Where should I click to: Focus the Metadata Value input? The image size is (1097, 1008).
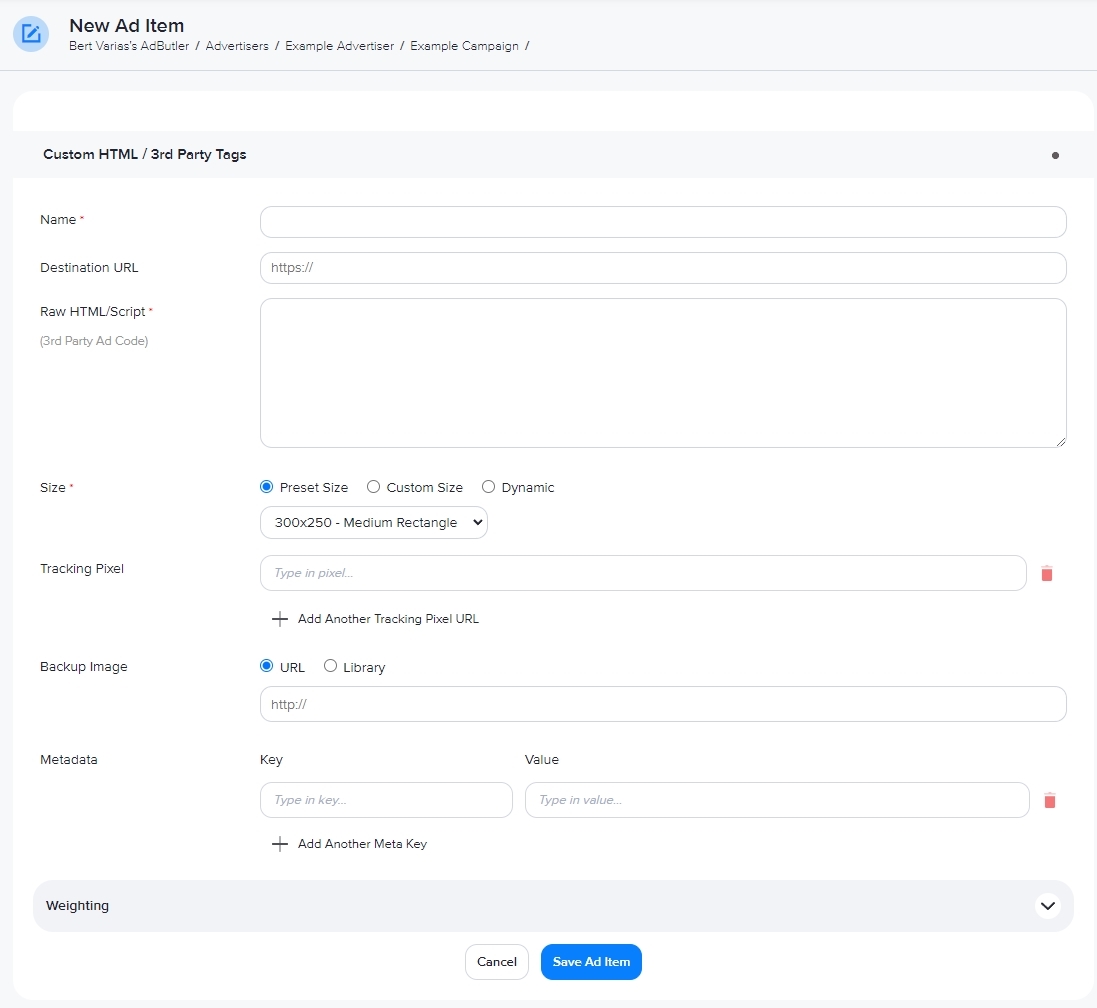point(777,800)
